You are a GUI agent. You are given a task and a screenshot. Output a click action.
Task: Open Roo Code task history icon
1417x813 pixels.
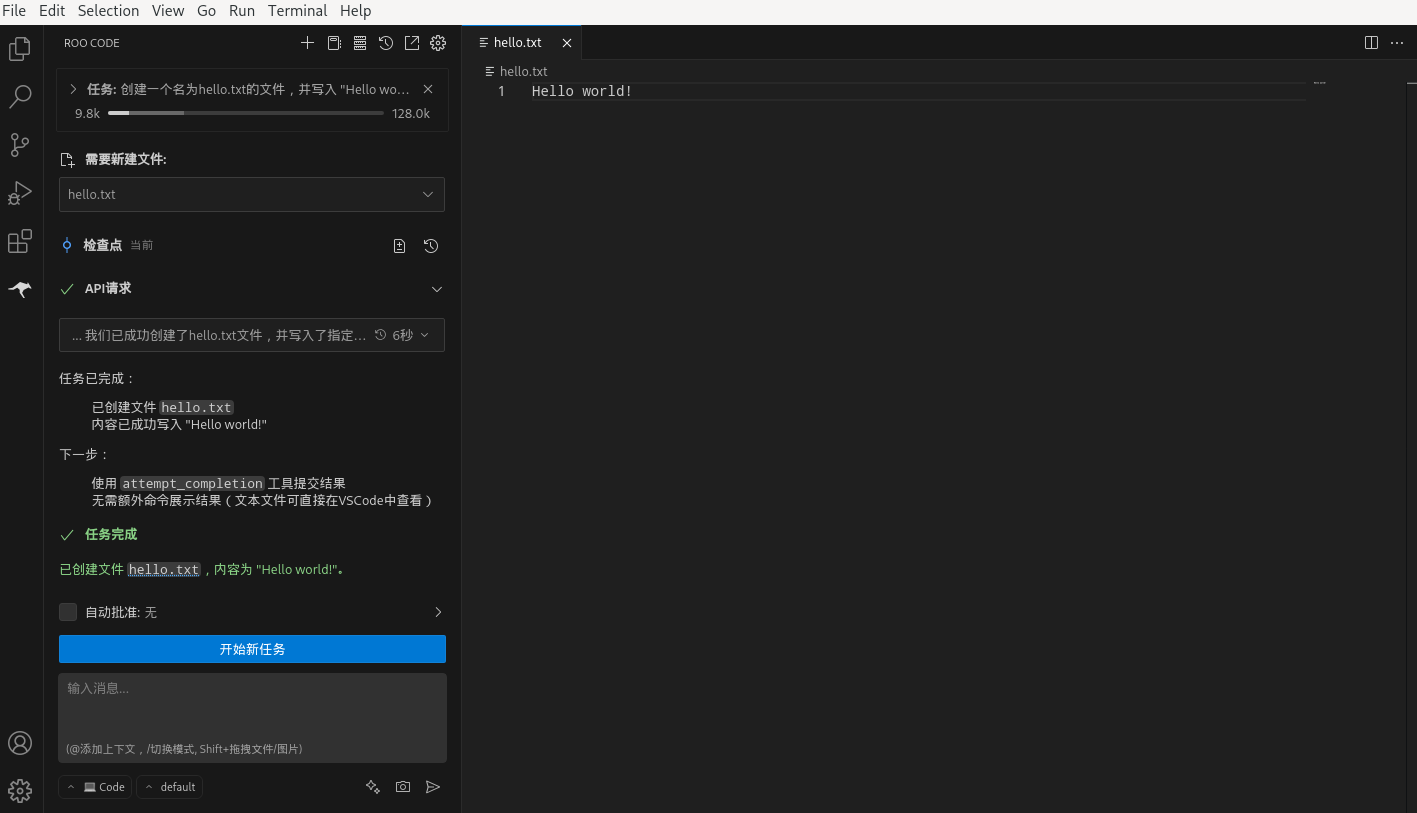tap(386, 43)
